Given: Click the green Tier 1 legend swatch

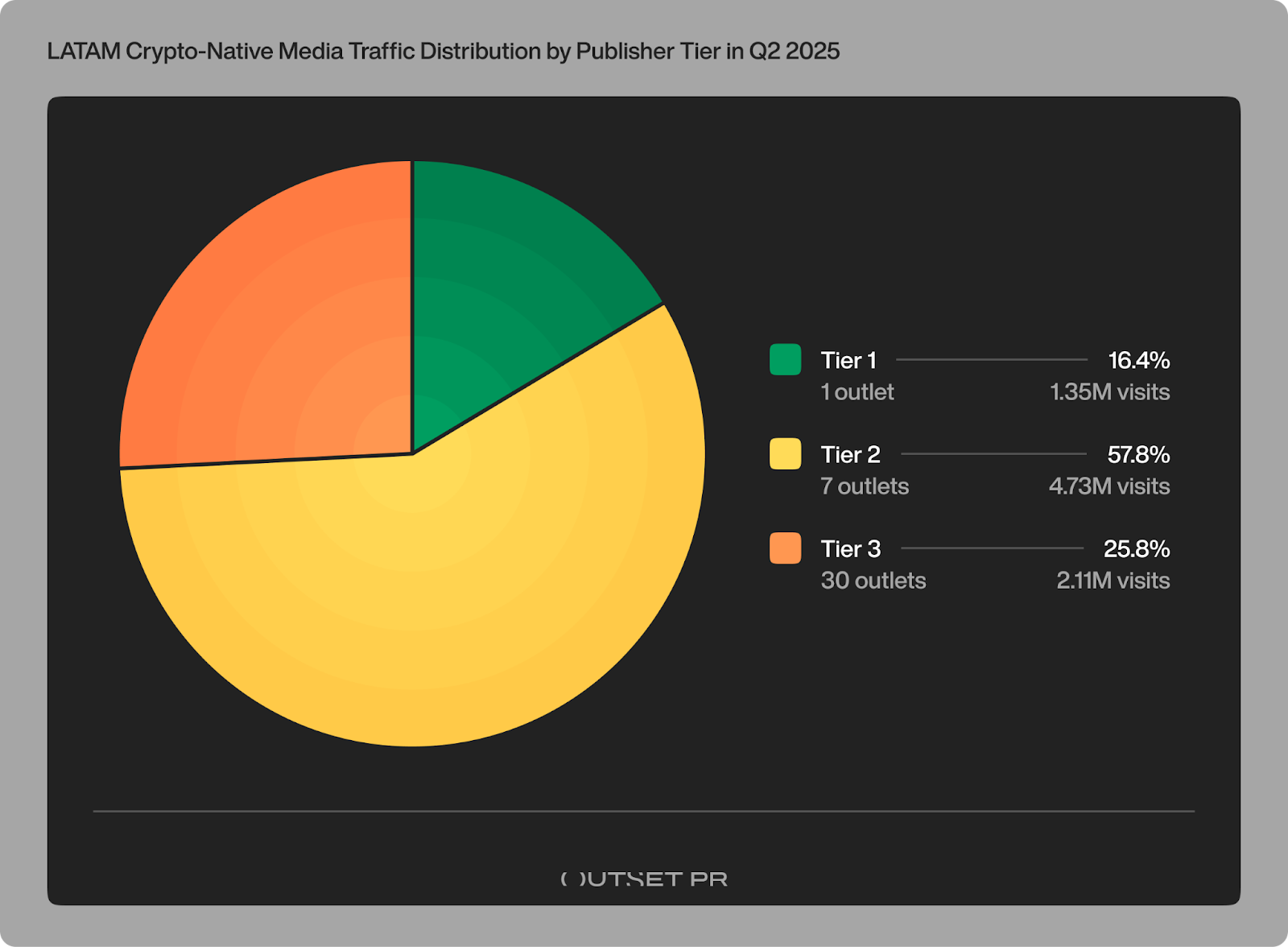Looking at the screenshot, I should 785,359.
